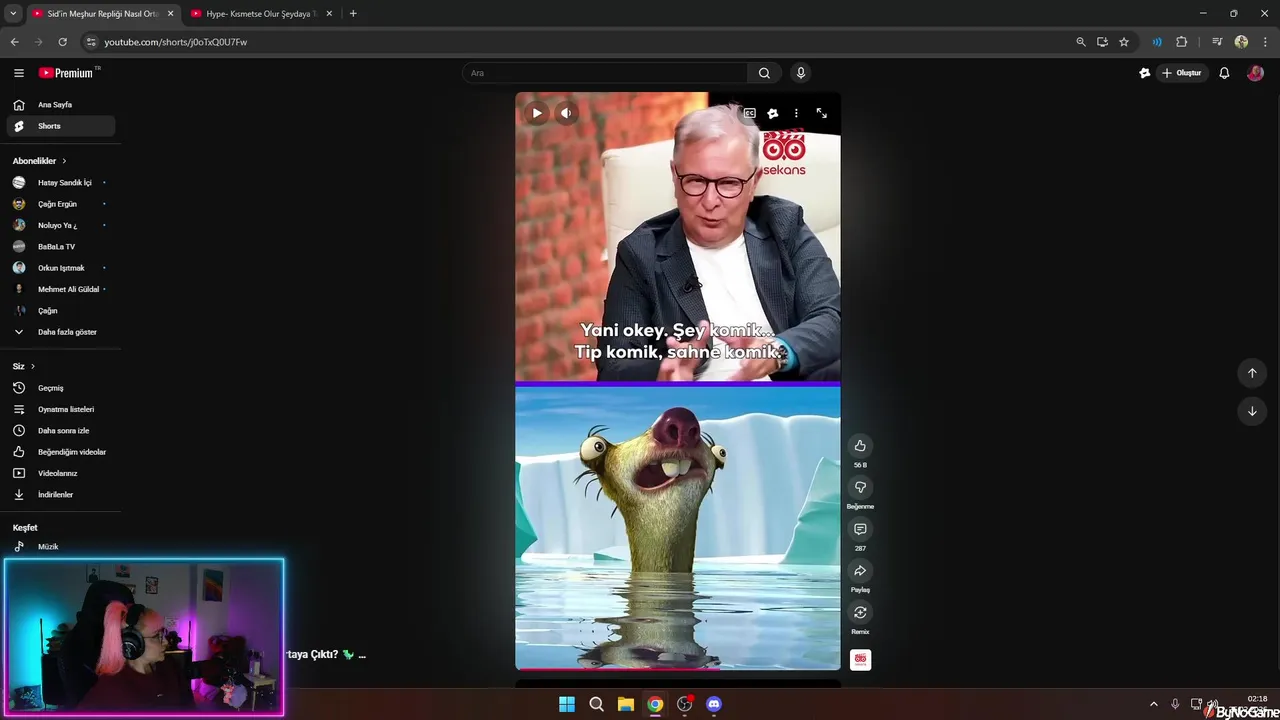Open the media control music icon in Chrome
This screenshot has height=720, width=1280.
pos(1217,42)
